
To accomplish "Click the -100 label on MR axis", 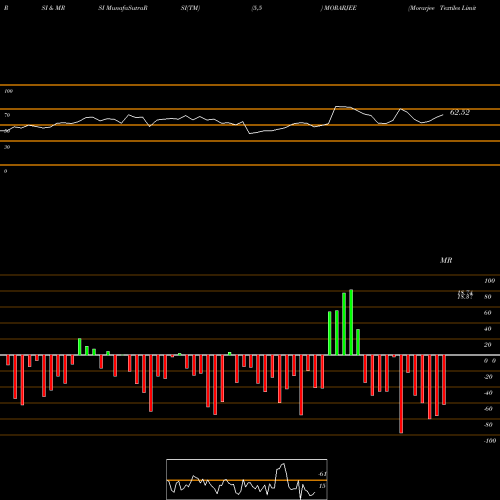I will (490, 441).
